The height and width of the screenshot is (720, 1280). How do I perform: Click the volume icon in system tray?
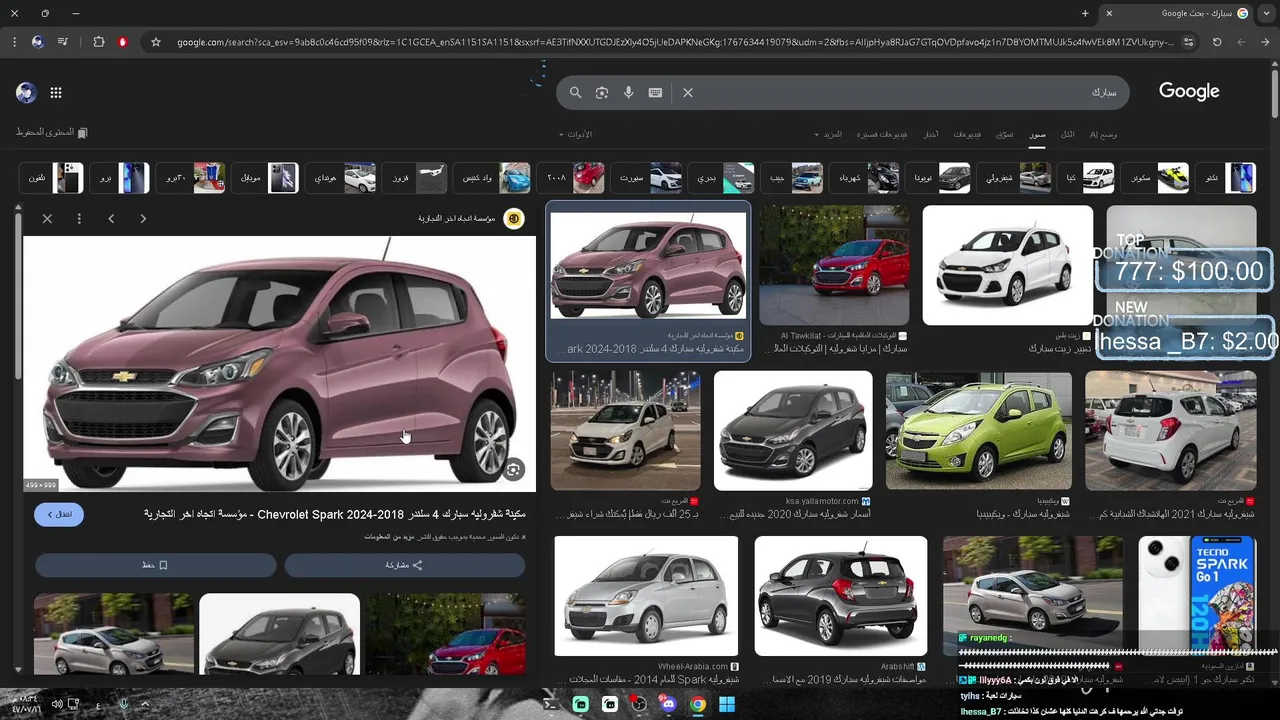(x=56, y=704)
